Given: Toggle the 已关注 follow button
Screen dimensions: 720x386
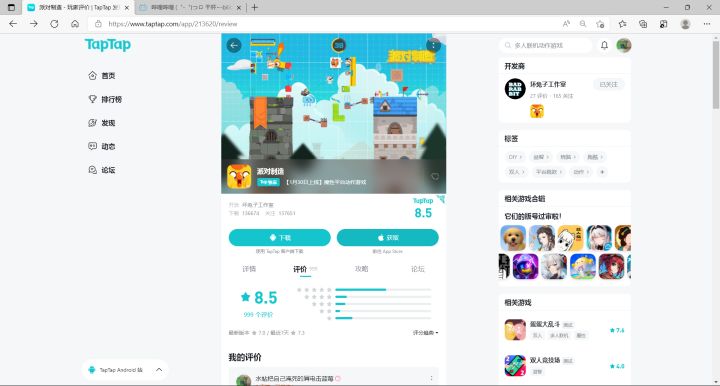Looking at the screenshot, I should pos(608,84).
